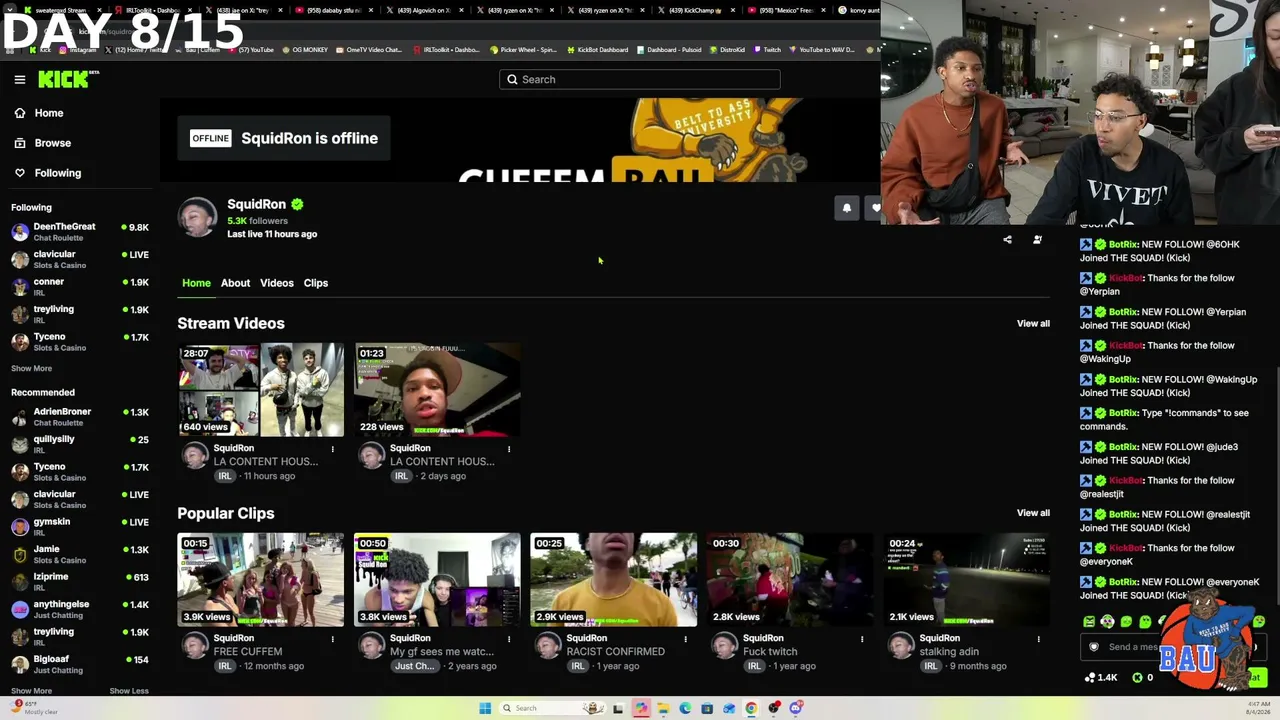Open the Picker Wheel bookmark
The height and width of the screenshot is (720, 1280).
tap(523, 49)
